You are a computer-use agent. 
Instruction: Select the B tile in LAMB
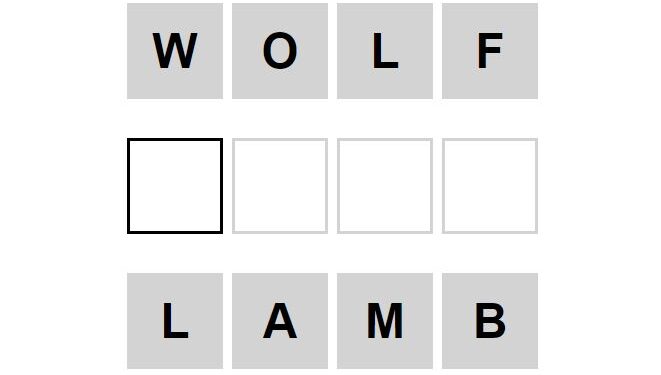click(490, 321)
